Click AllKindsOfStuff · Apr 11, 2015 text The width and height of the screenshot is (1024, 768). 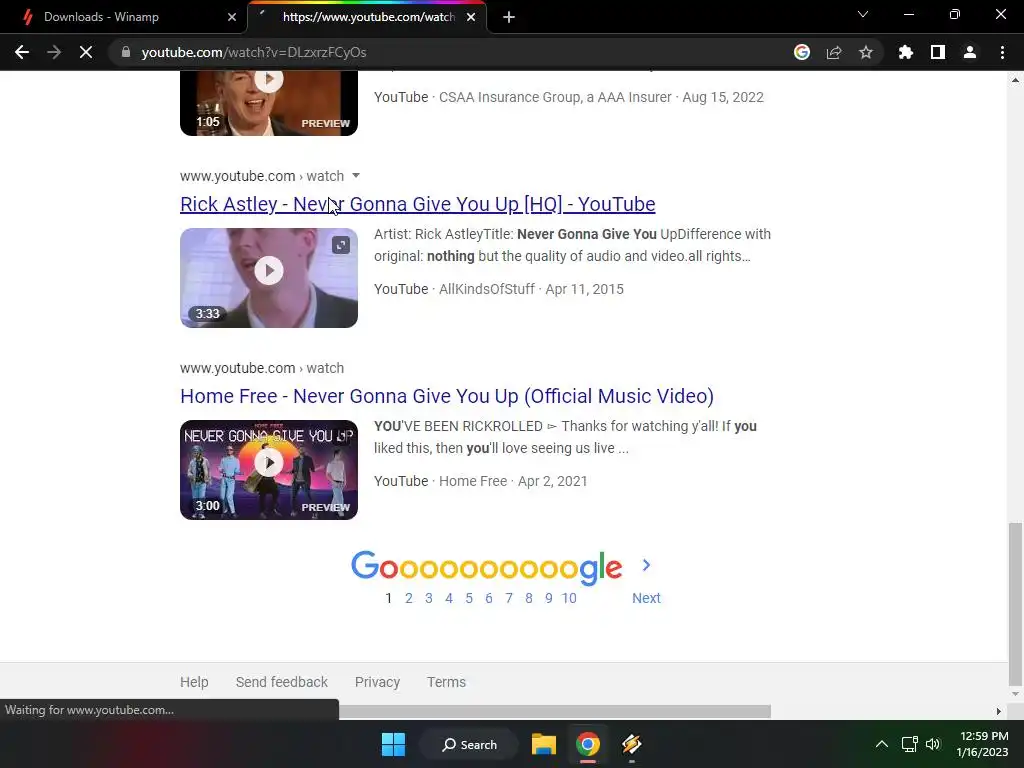tap(531, 289)
